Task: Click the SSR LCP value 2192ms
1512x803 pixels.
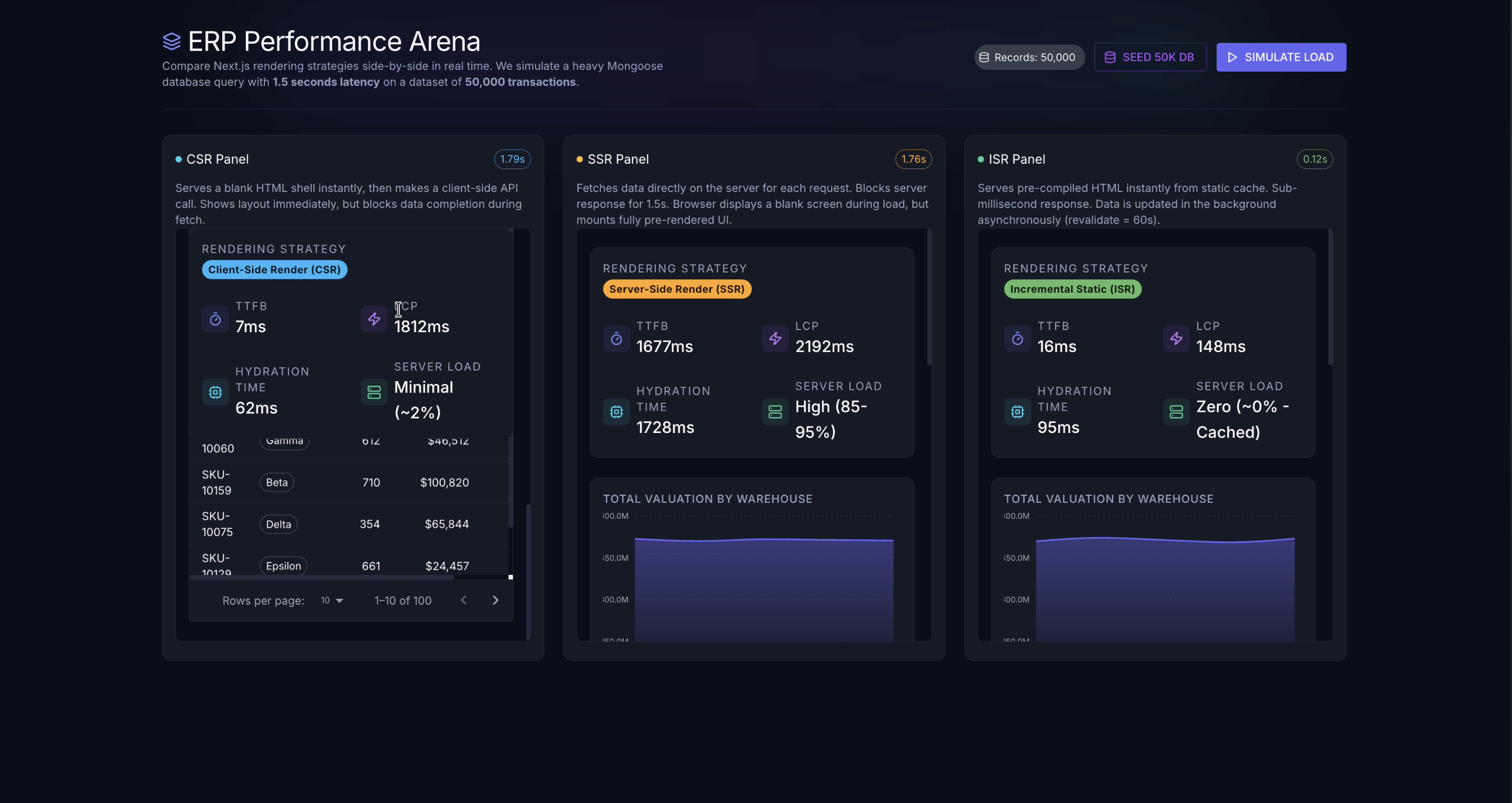Action: point(824,347)
